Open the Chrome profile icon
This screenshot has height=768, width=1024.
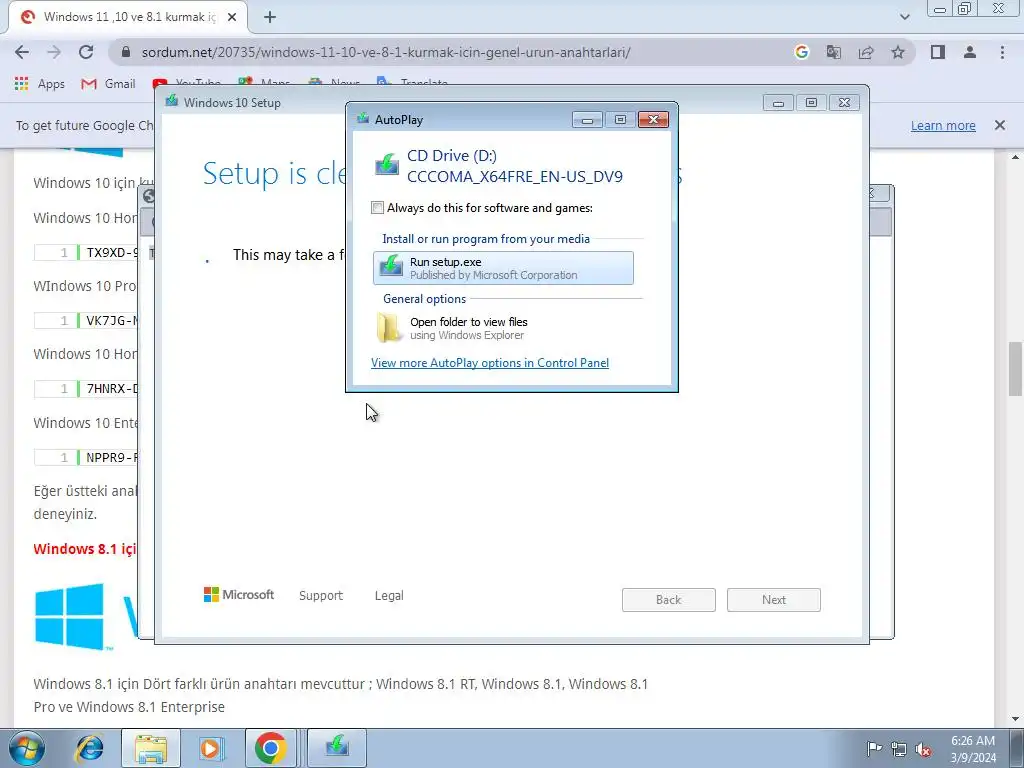(970, 52)
